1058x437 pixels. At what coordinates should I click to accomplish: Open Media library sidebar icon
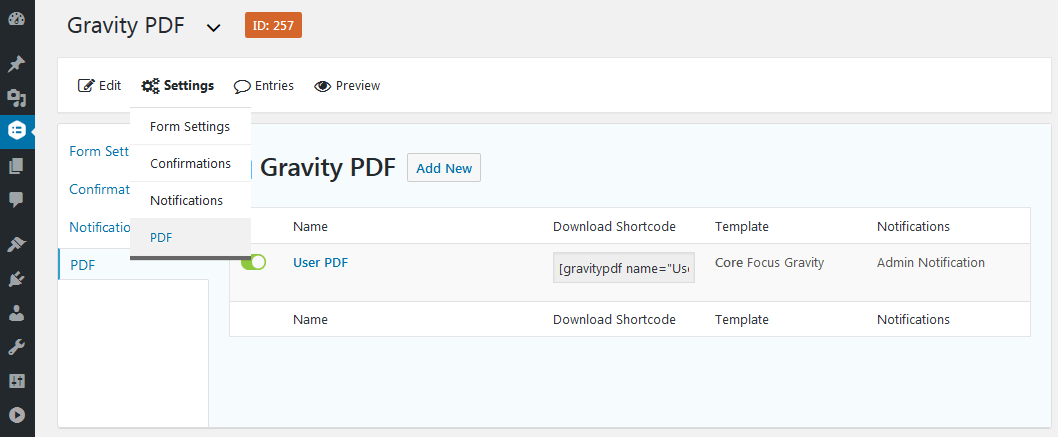click(16, 98)
